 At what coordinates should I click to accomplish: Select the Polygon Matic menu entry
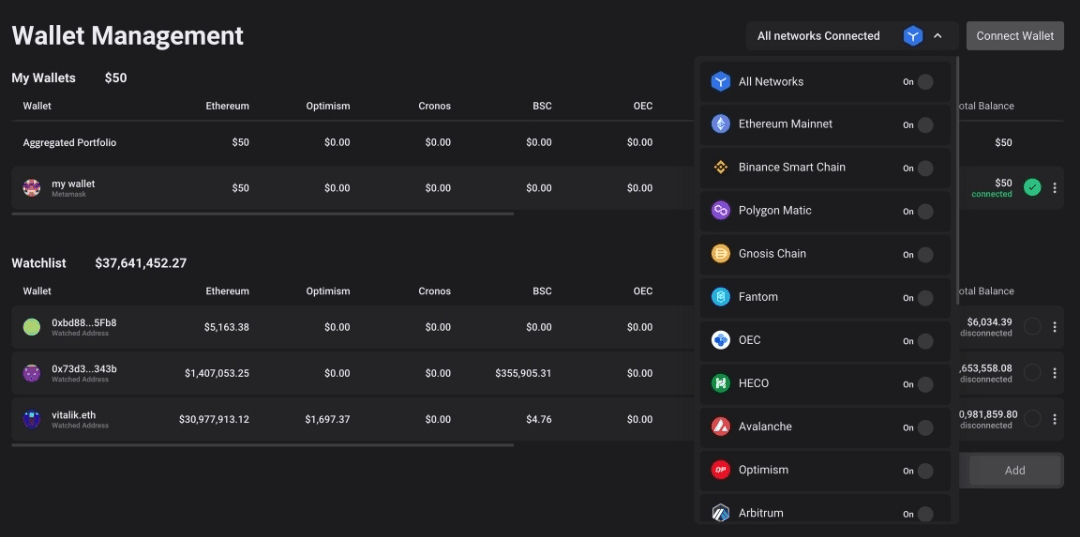point(775,211)
